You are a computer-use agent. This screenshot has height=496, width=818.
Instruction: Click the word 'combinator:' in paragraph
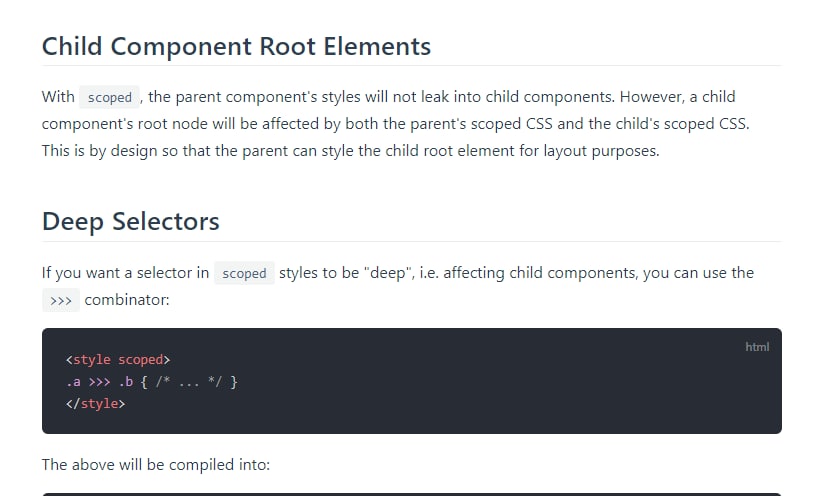[127, 300]
